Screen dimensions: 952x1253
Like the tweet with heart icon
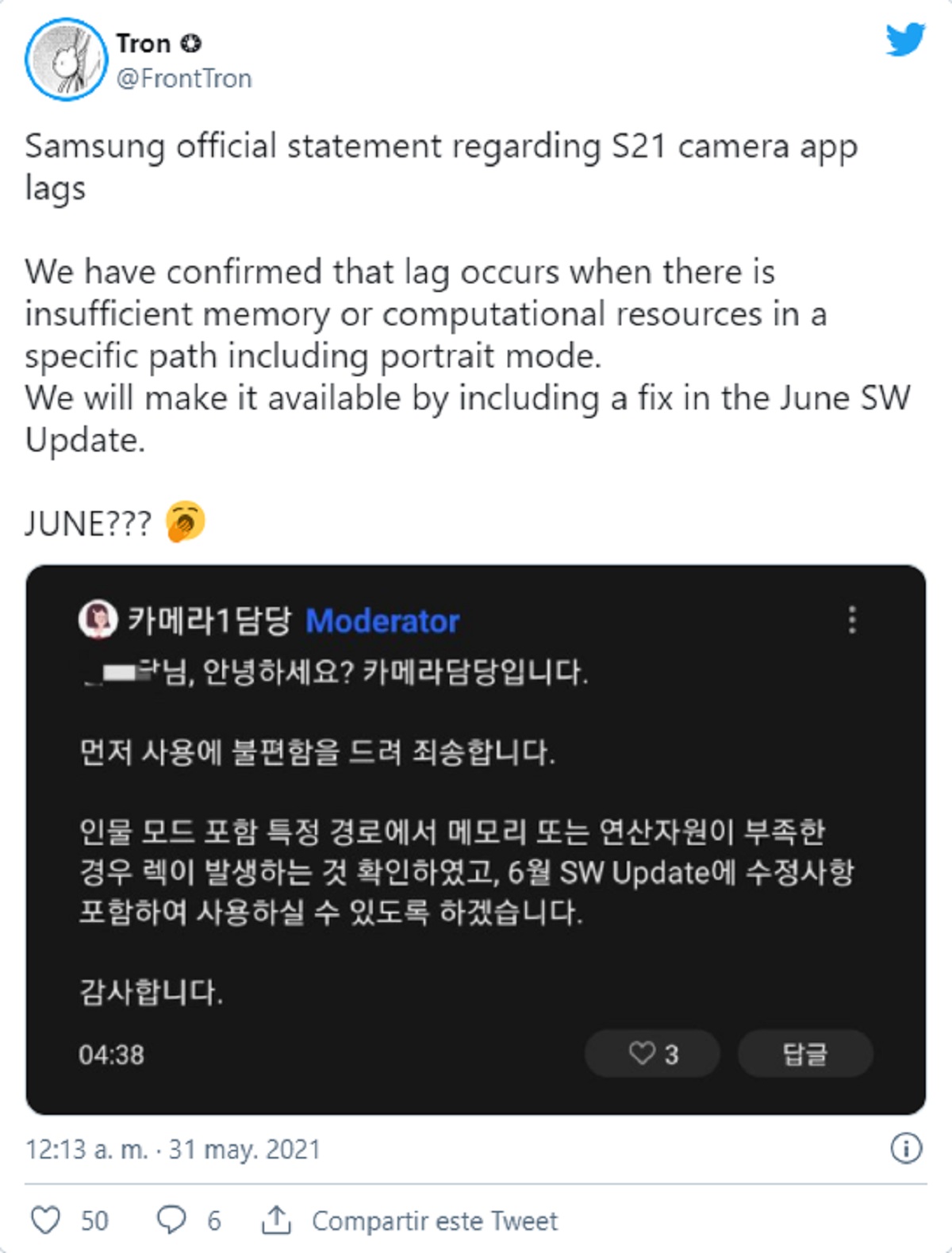[x=45, y=1220]
